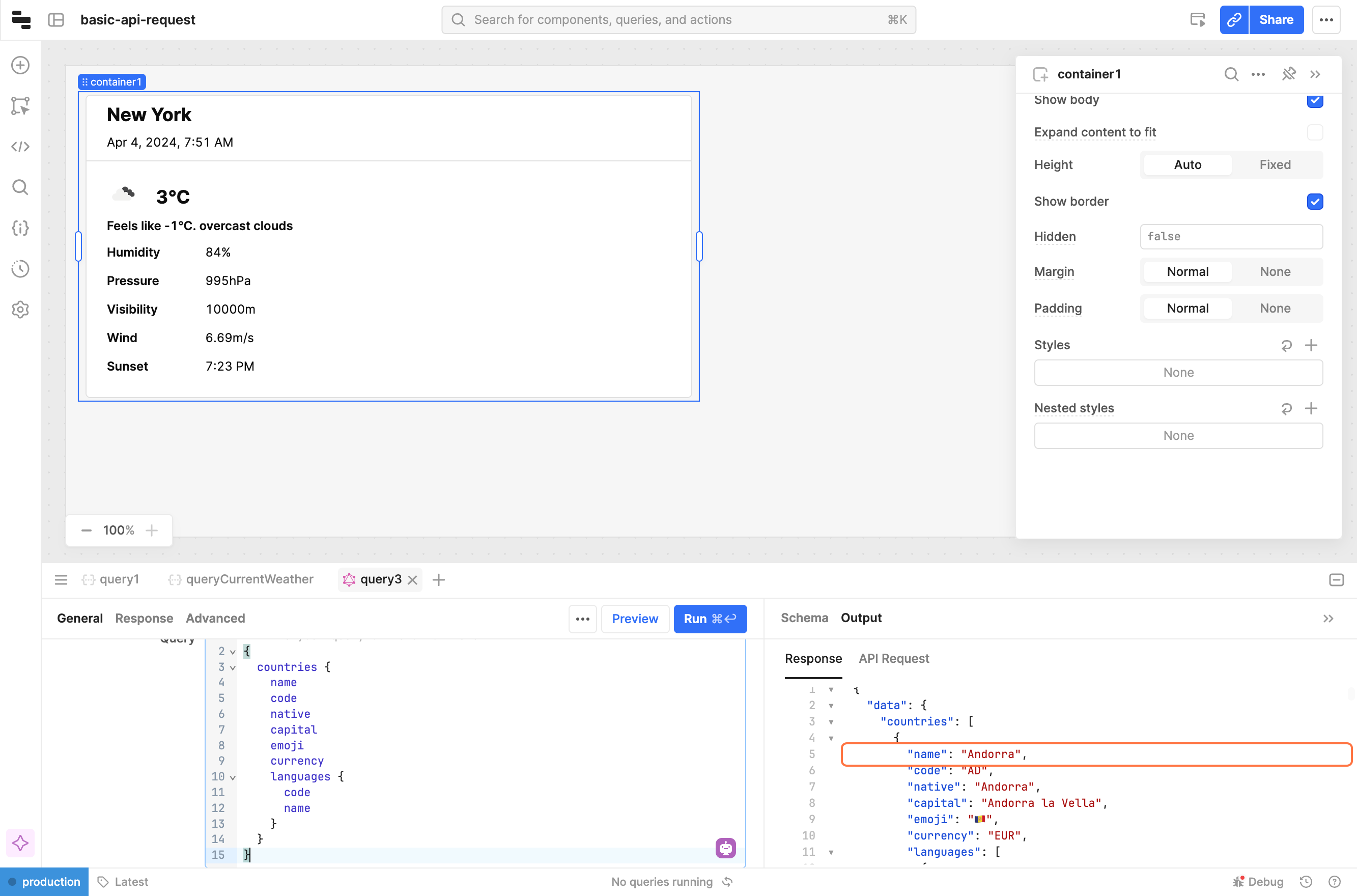Click the Hidden input field
This screenshot has height=896, width=1357.
pyautogui.click(x=1231, y=237)
